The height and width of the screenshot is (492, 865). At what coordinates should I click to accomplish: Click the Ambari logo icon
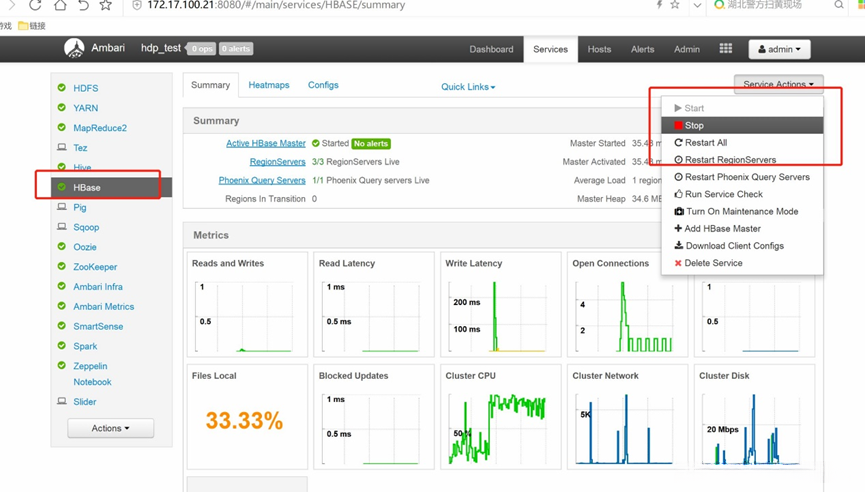(74, 49)
